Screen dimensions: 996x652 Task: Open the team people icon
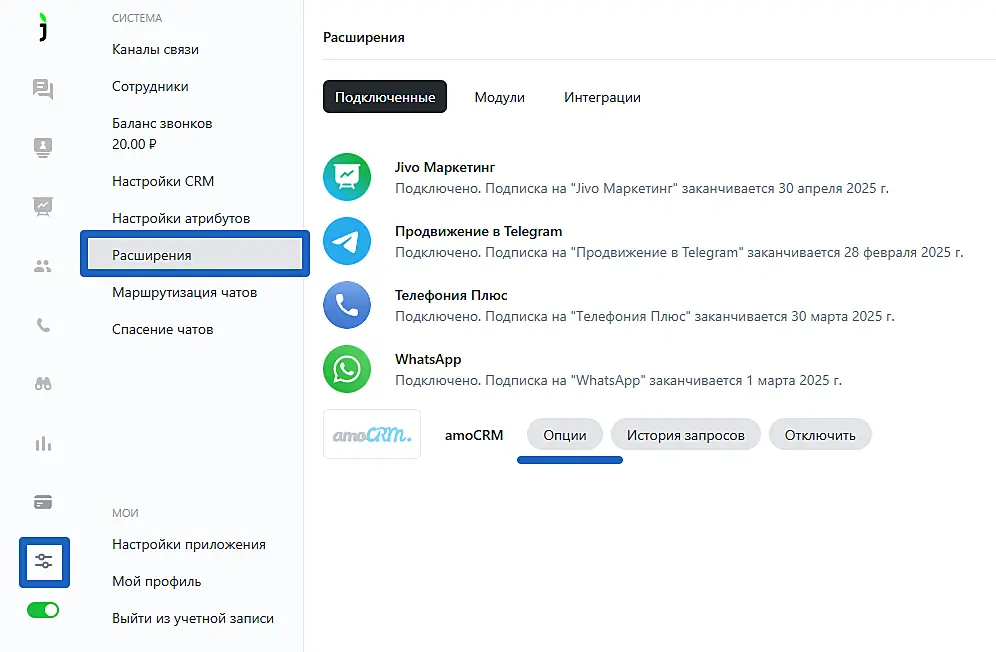pos(43,266)
